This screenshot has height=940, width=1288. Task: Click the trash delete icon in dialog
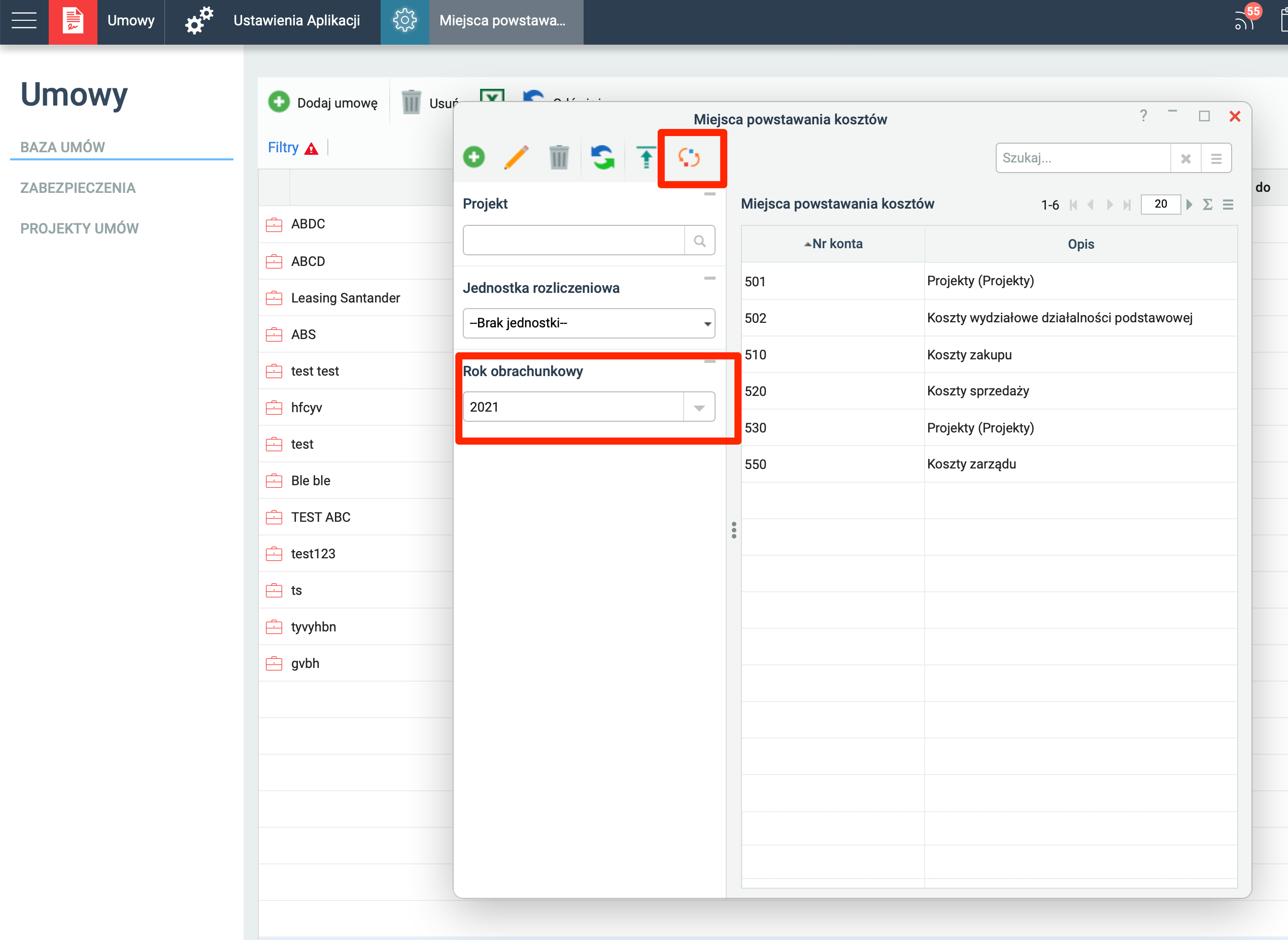click(x=559, y=157)
